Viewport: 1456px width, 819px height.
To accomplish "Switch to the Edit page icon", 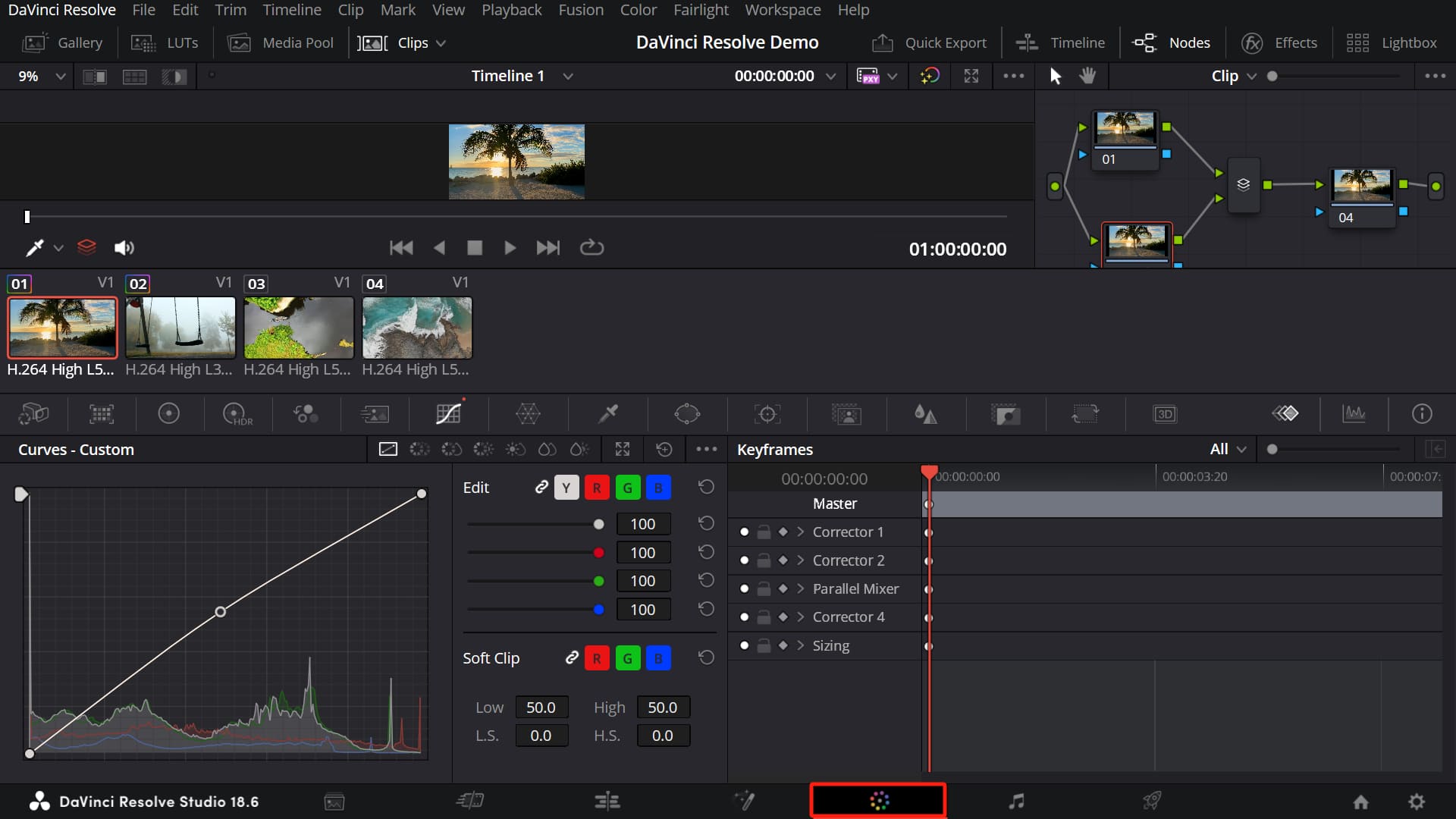I will (x=607, y=801).
